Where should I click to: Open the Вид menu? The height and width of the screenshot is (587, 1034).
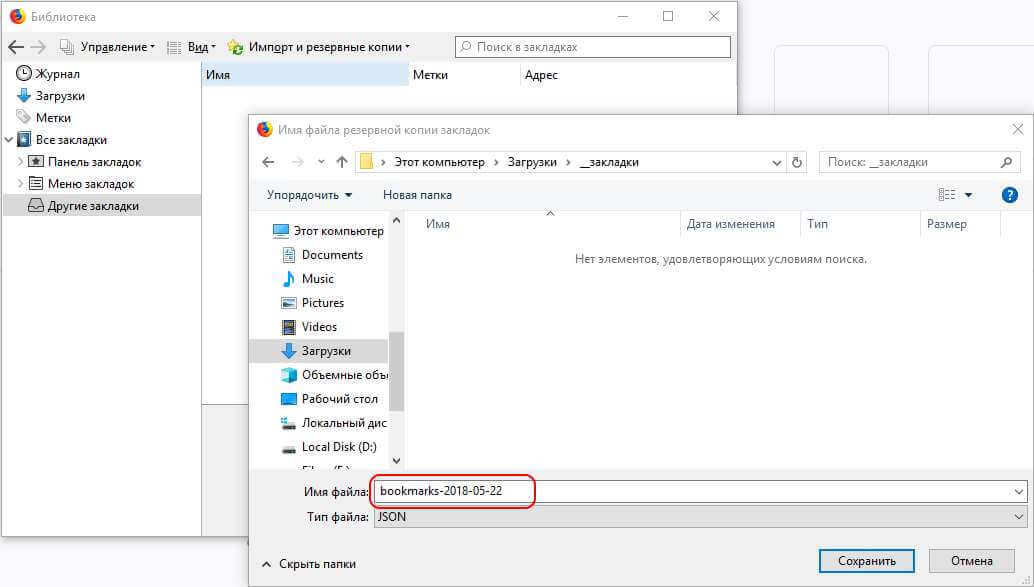pyautogui.click(x=191, y=47)
